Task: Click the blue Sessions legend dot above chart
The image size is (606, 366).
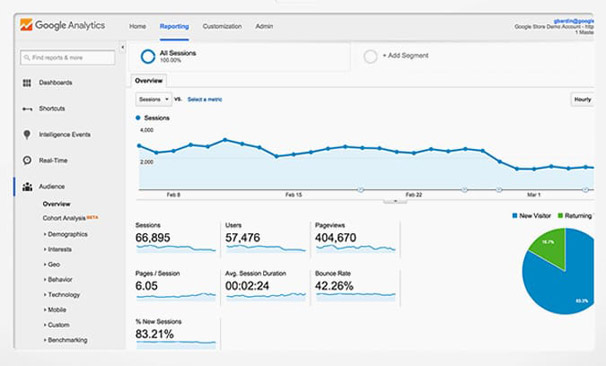Action: [x=138, y=118]
